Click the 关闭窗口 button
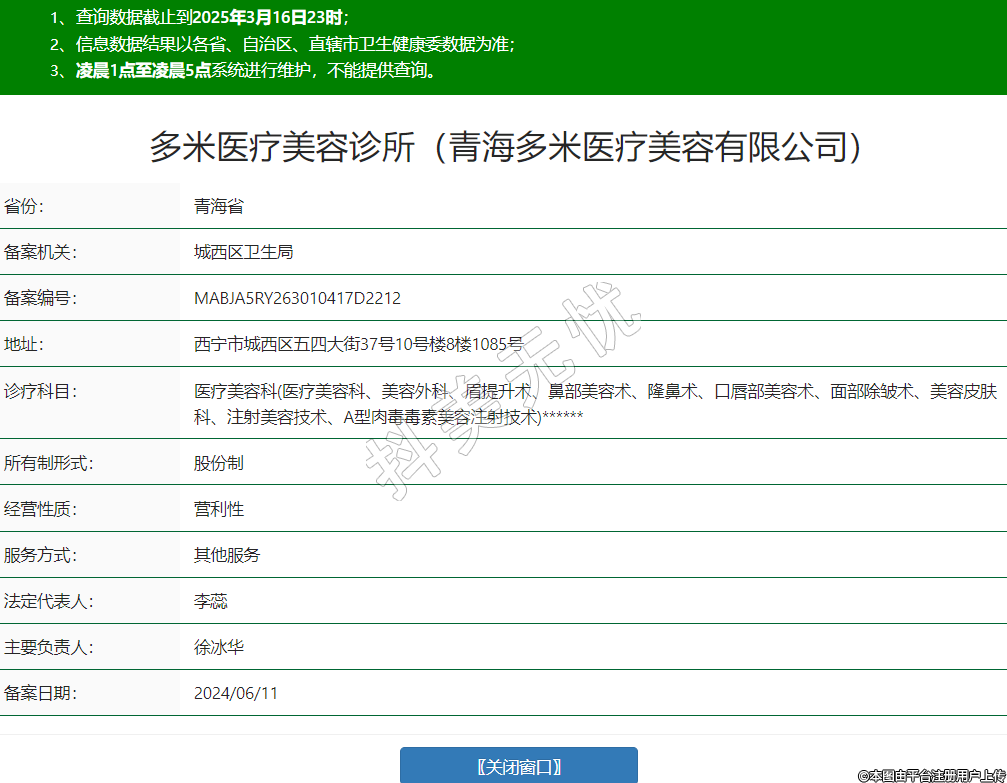Screen dimensions: 1007x783 click(x=518, y=766)
